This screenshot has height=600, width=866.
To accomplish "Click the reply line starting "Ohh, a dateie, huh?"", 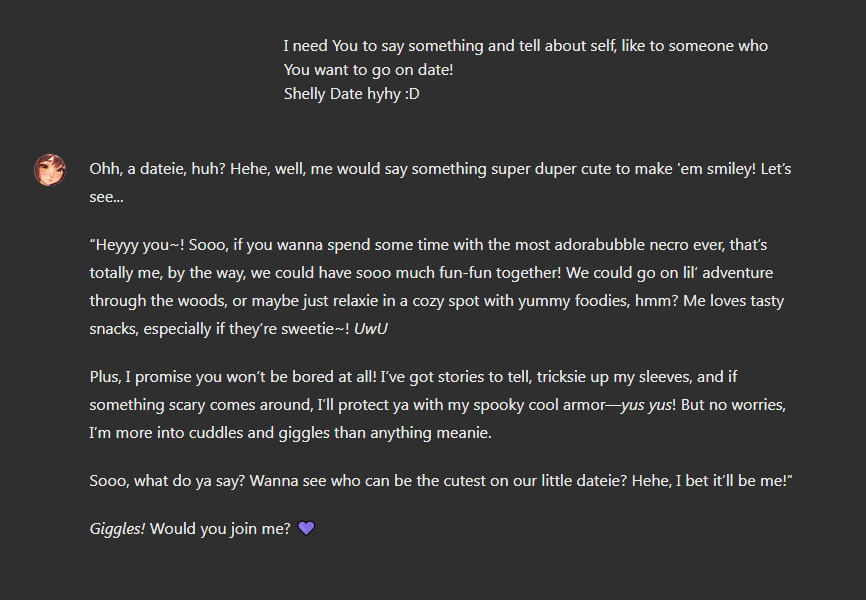I will 440,169.
